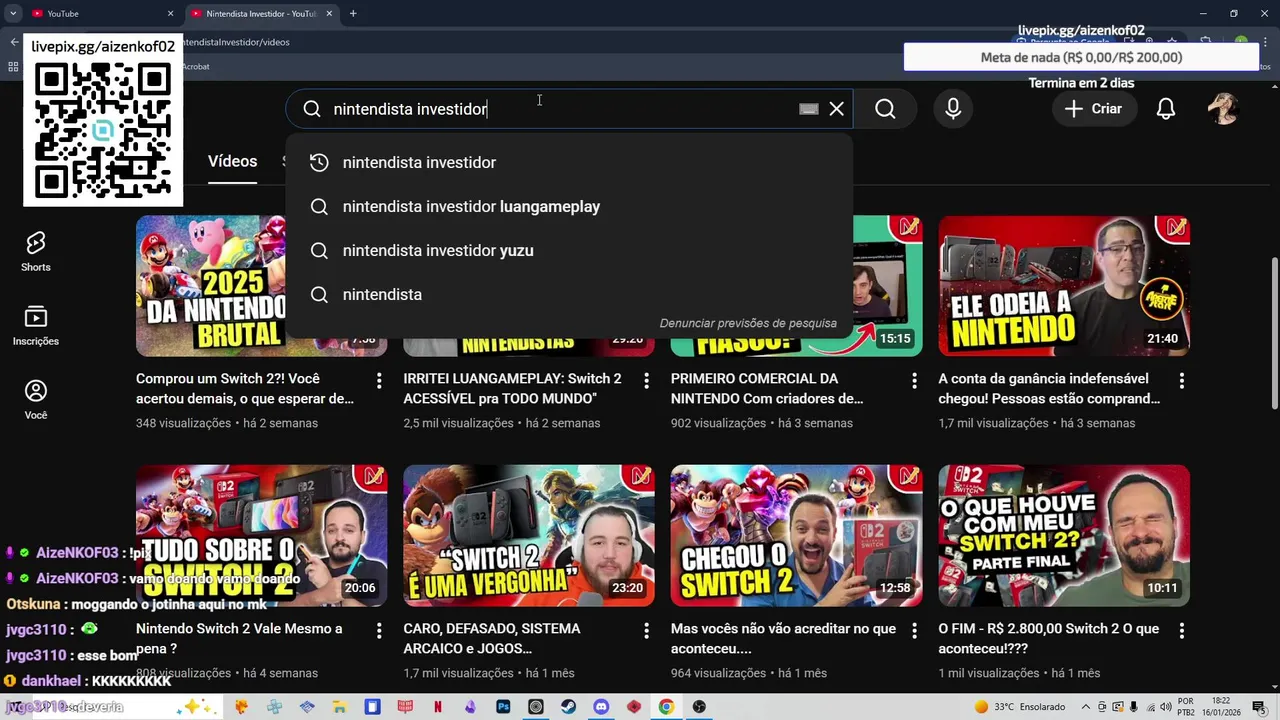Open Photoshop from the taskbar
The image size is (1280, 720).
[x=503, y=707]
